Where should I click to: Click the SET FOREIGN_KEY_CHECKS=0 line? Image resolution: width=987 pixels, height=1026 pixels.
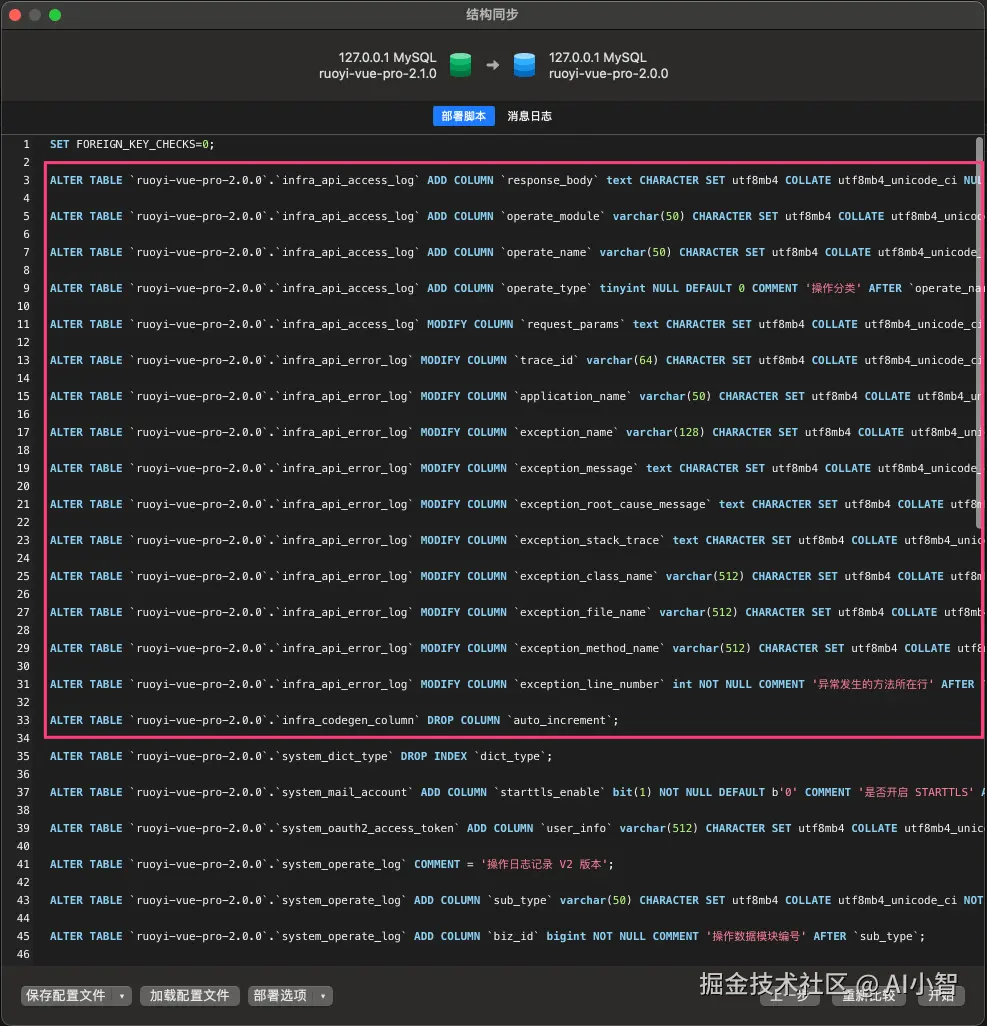132,144
